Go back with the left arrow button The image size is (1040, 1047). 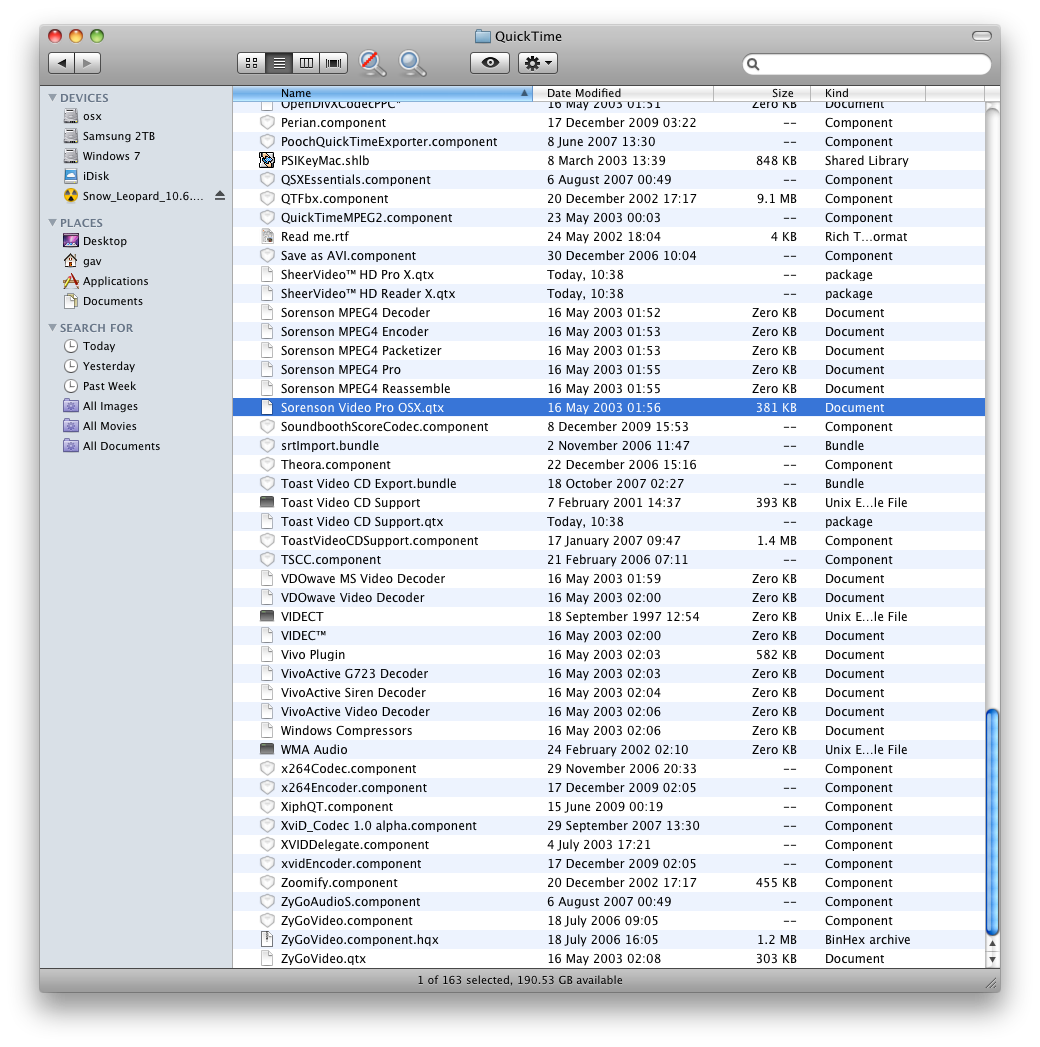click(x=61, y=63)
